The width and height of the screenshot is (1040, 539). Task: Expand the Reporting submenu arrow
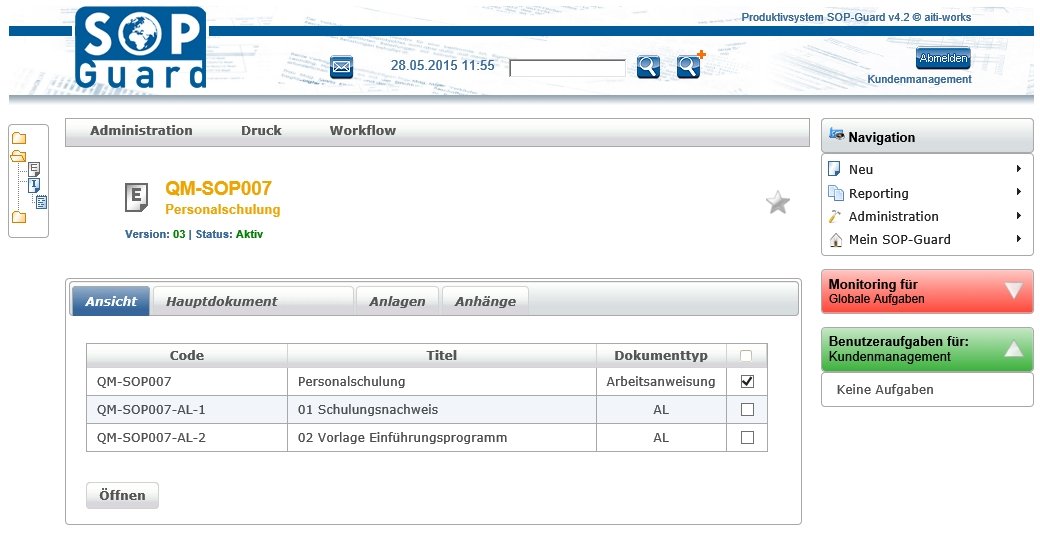[x=1019, y=192]
